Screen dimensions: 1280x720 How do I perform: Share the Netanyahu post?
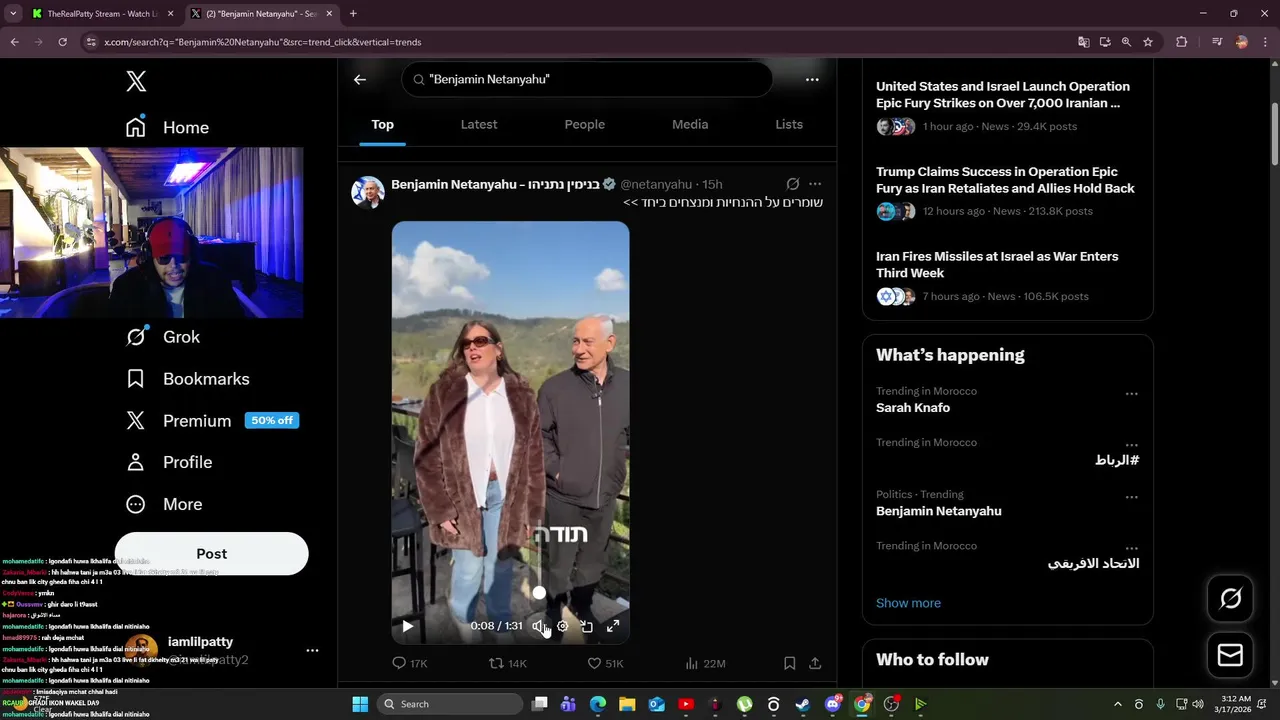pos(815,663)
